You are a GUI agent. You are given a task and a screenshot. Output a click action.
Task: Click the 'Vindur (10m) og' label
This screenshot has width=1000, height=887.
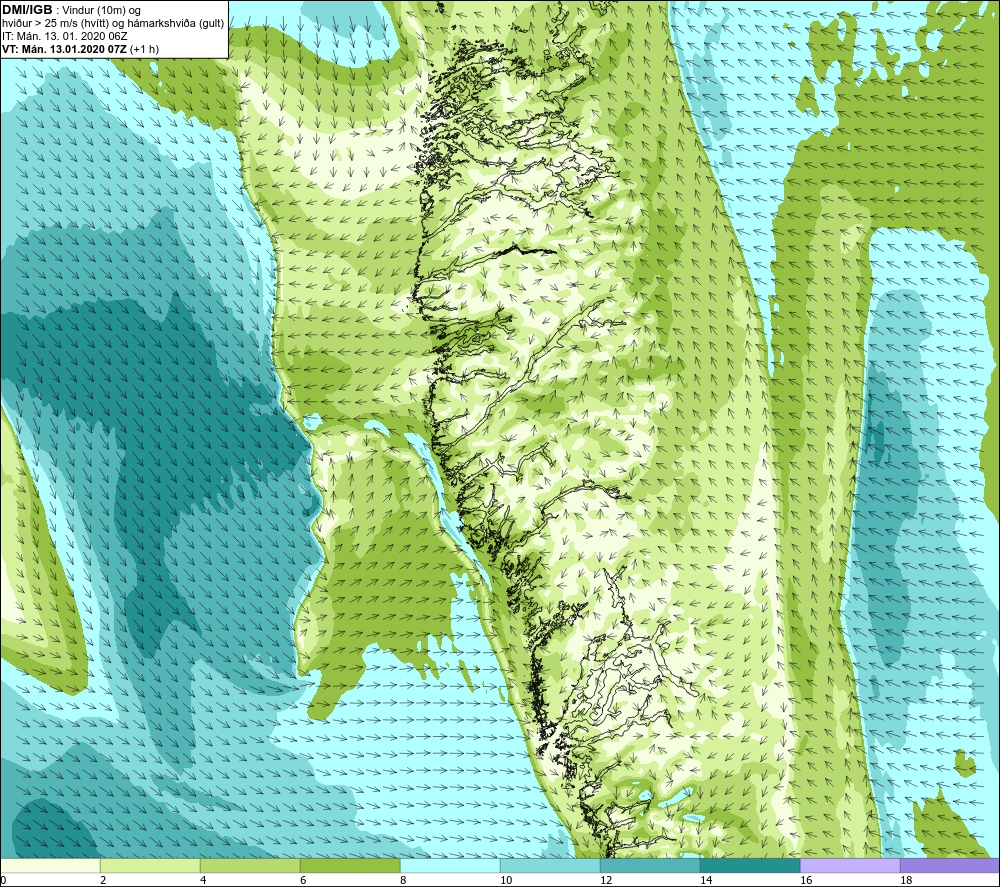tap(103, 11)
